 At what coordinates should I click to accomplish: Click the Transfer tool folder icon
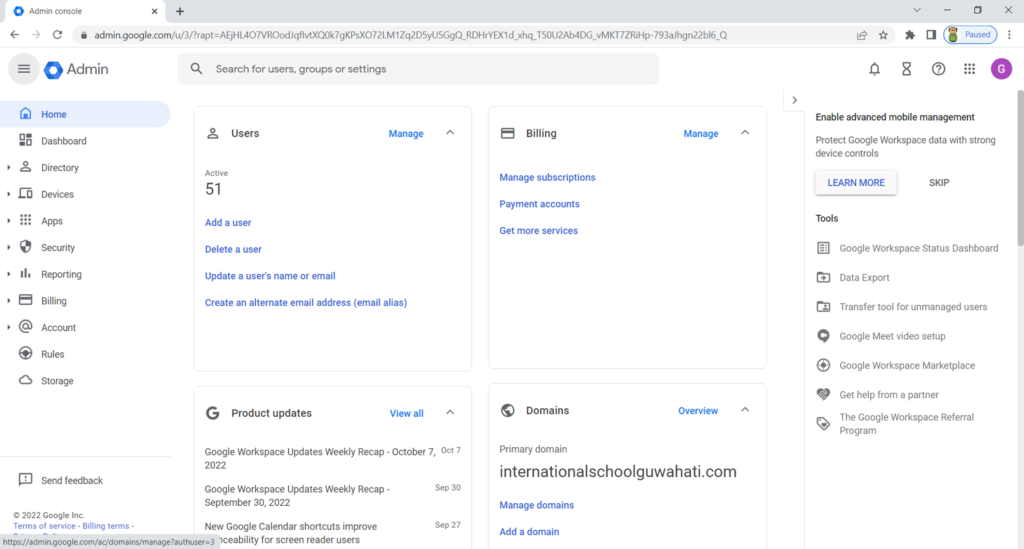coord(823,307)
